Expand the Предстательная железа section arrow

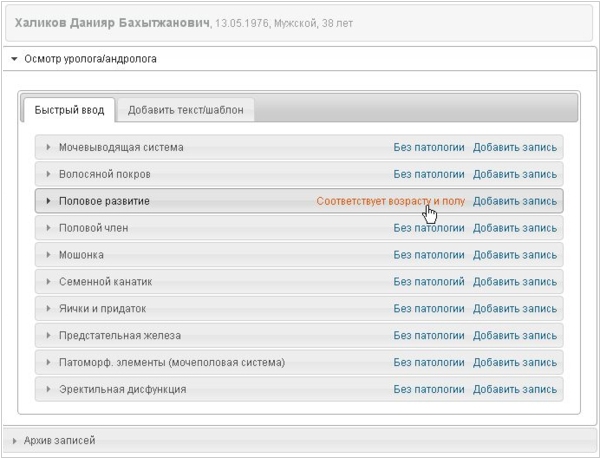point(48,335)
